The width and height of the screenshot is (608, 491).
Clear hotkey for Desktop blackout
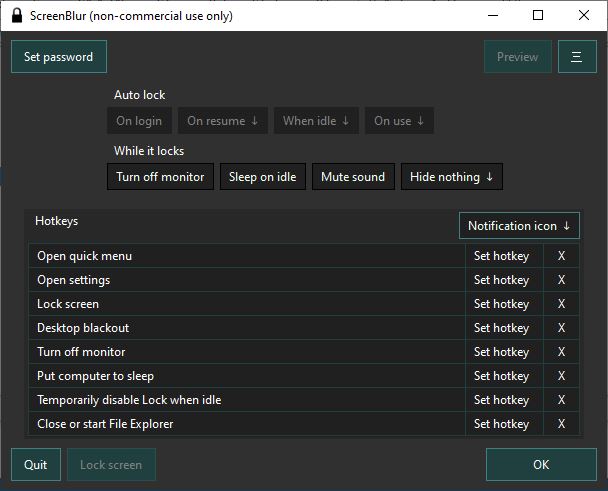561,328
